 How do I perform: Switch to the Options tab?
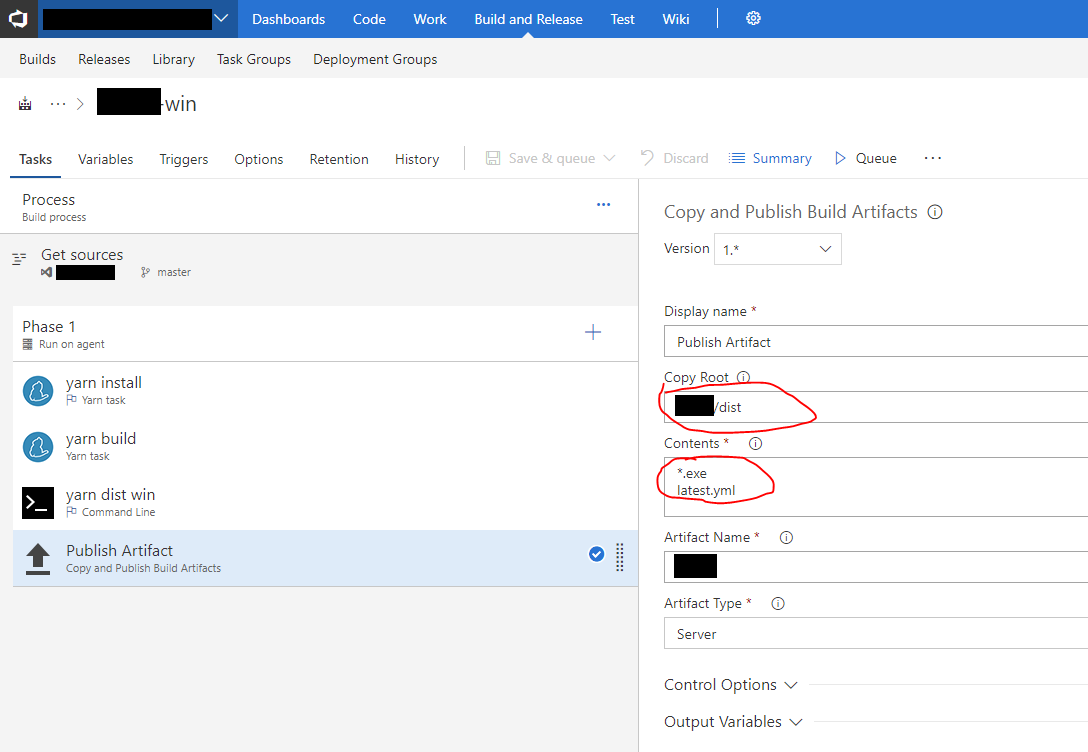[258, 159]
